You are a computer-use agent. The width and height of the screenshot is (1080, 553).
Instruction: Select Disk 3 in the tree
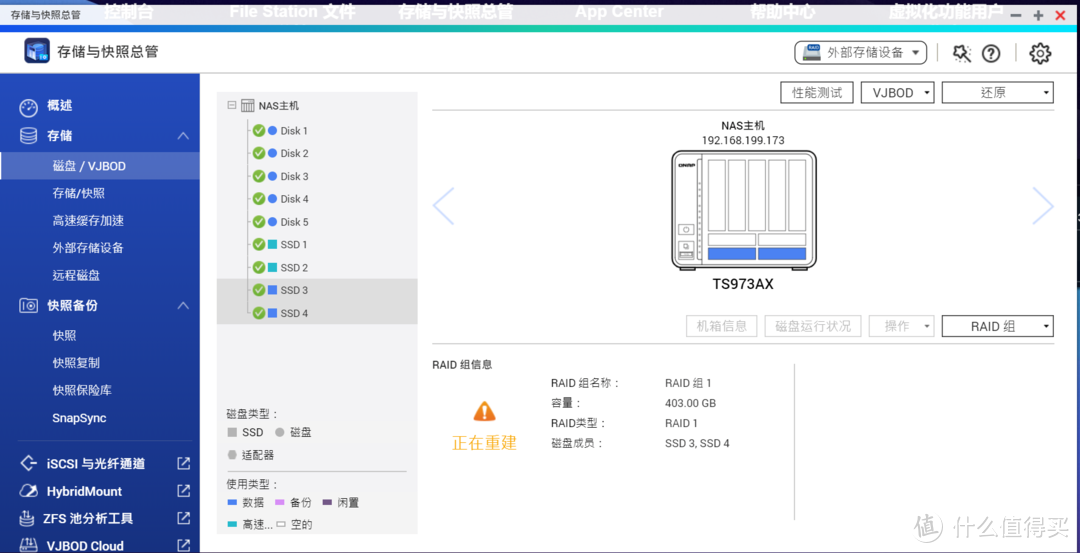click(294, 176)
